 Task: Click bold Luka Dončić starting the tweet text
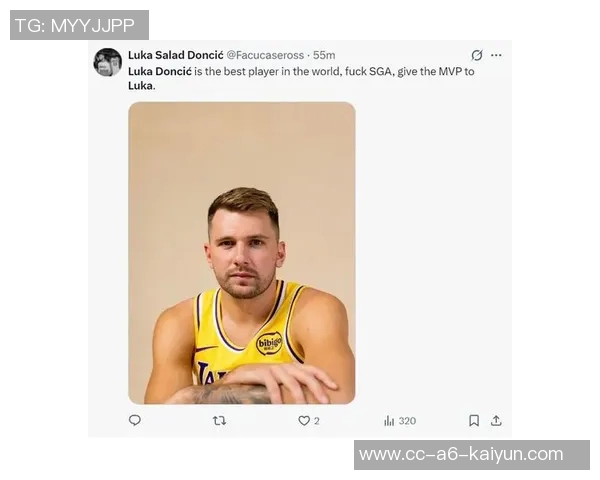(x=161, y=71)
